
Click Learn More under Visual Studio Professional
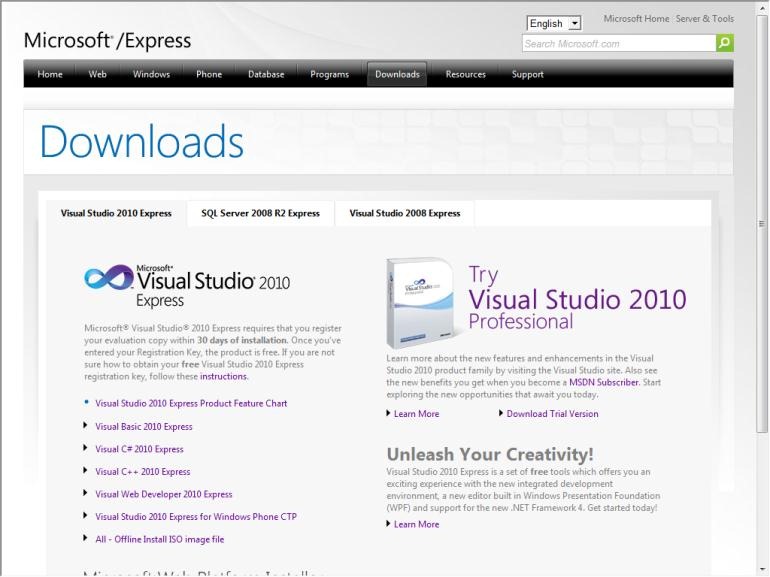pos(416,413)
